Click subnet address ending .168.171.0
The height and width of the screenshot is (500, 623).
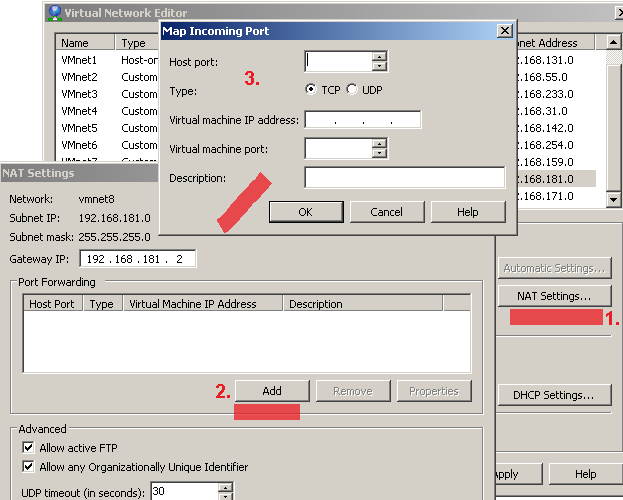coord(546,196)
